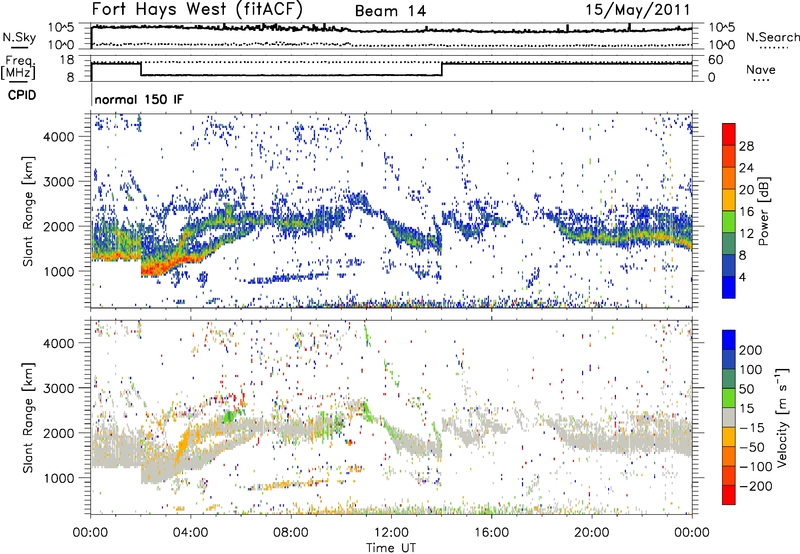This screenshot has height=554, width=800.
Task: Click the 'Freq. [MHz]' label
Action: [x=18, y=67]
